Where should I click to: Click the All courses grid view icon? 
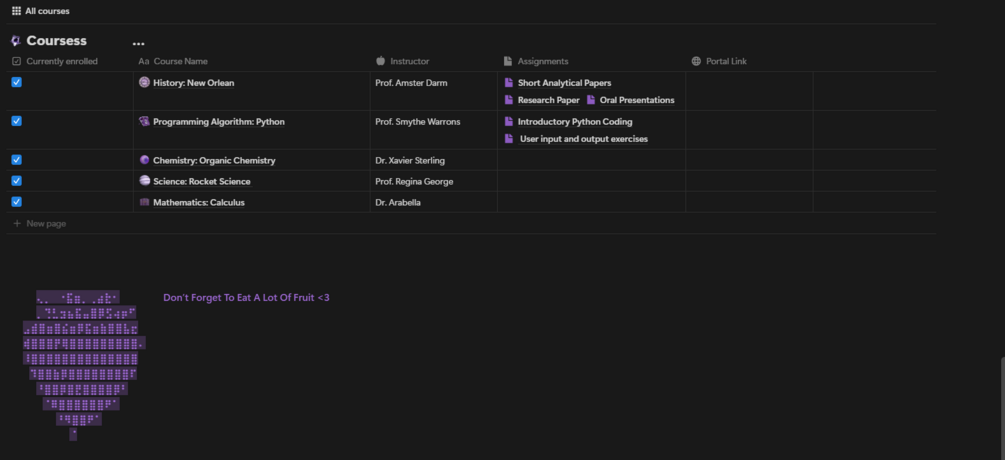pos(16,11)
